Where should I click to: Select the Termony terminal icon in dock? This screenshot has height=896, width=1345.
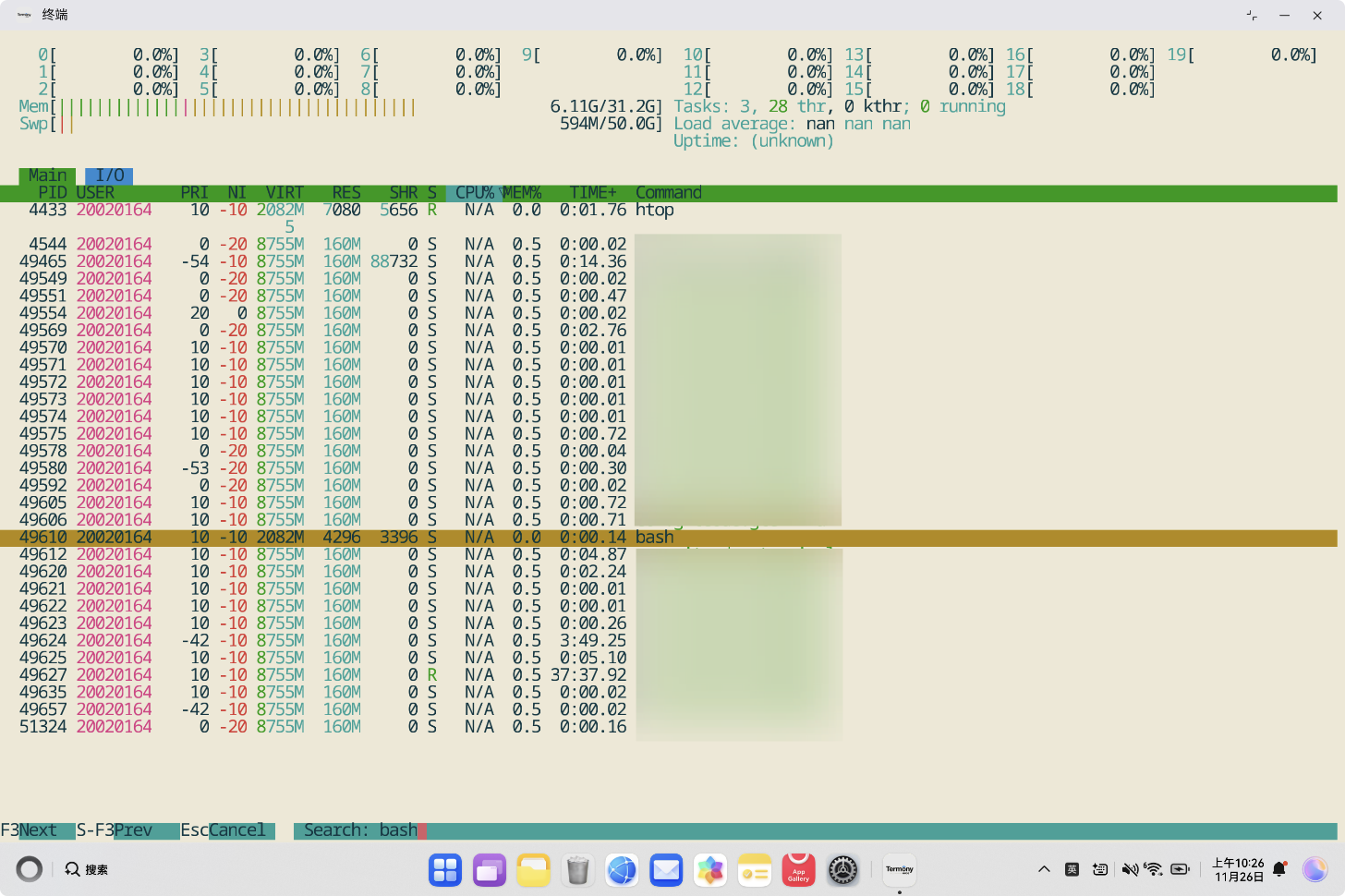[900, 870]
